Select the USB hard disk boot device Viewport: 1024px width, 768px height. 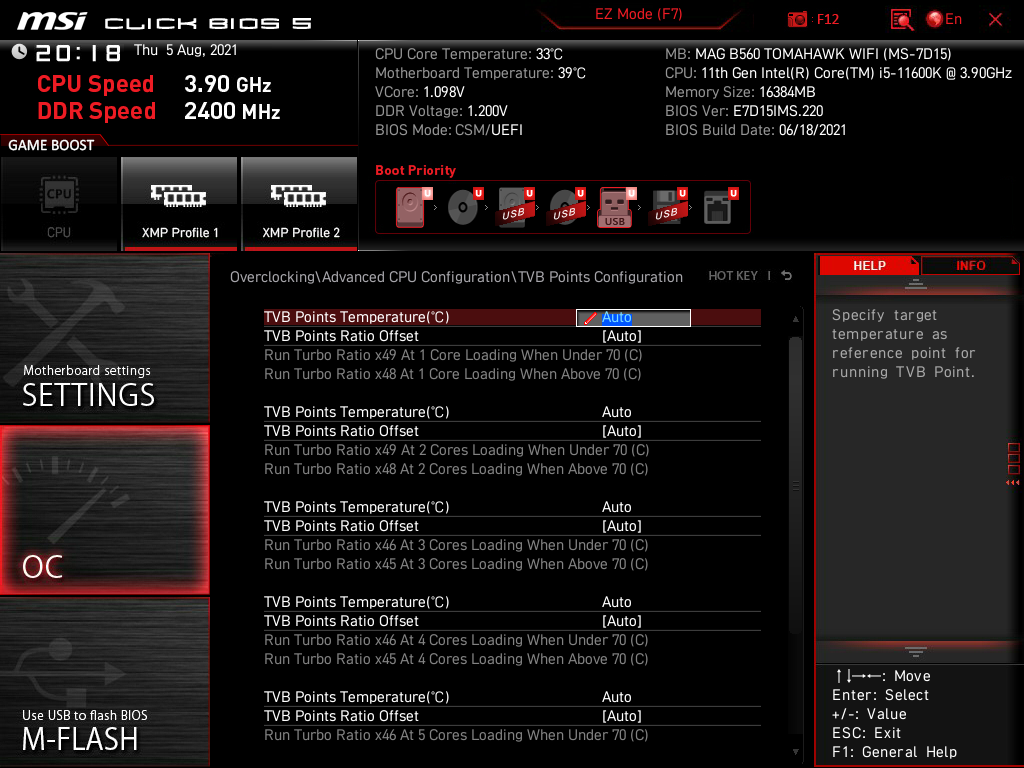pyautogui.click(x=515, y=207)
